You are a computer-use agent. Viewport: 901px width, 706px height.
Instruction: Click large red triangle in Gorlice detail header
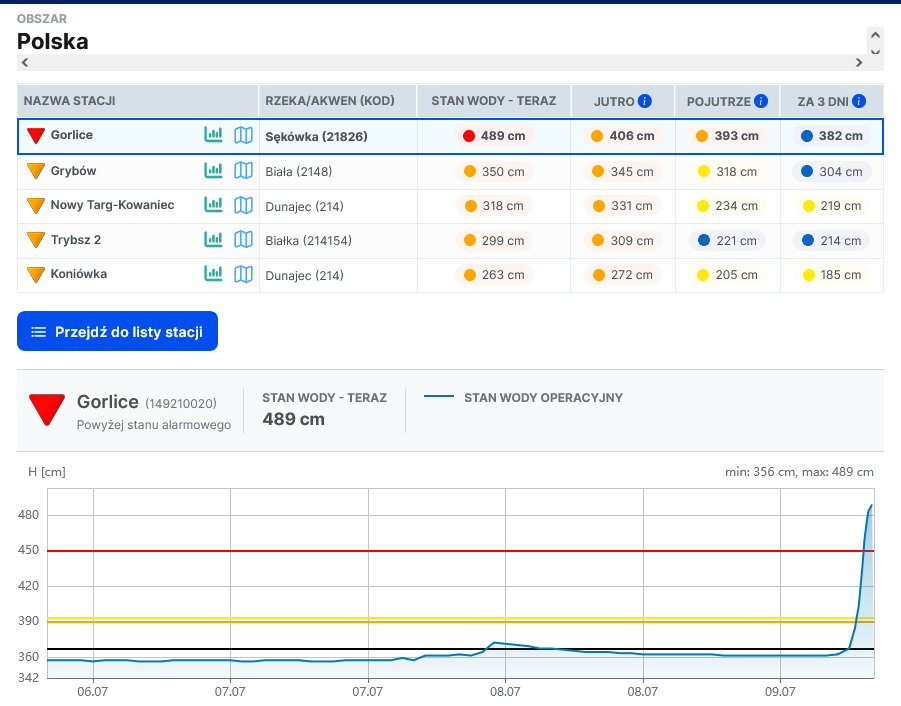[x=47, y=409]
